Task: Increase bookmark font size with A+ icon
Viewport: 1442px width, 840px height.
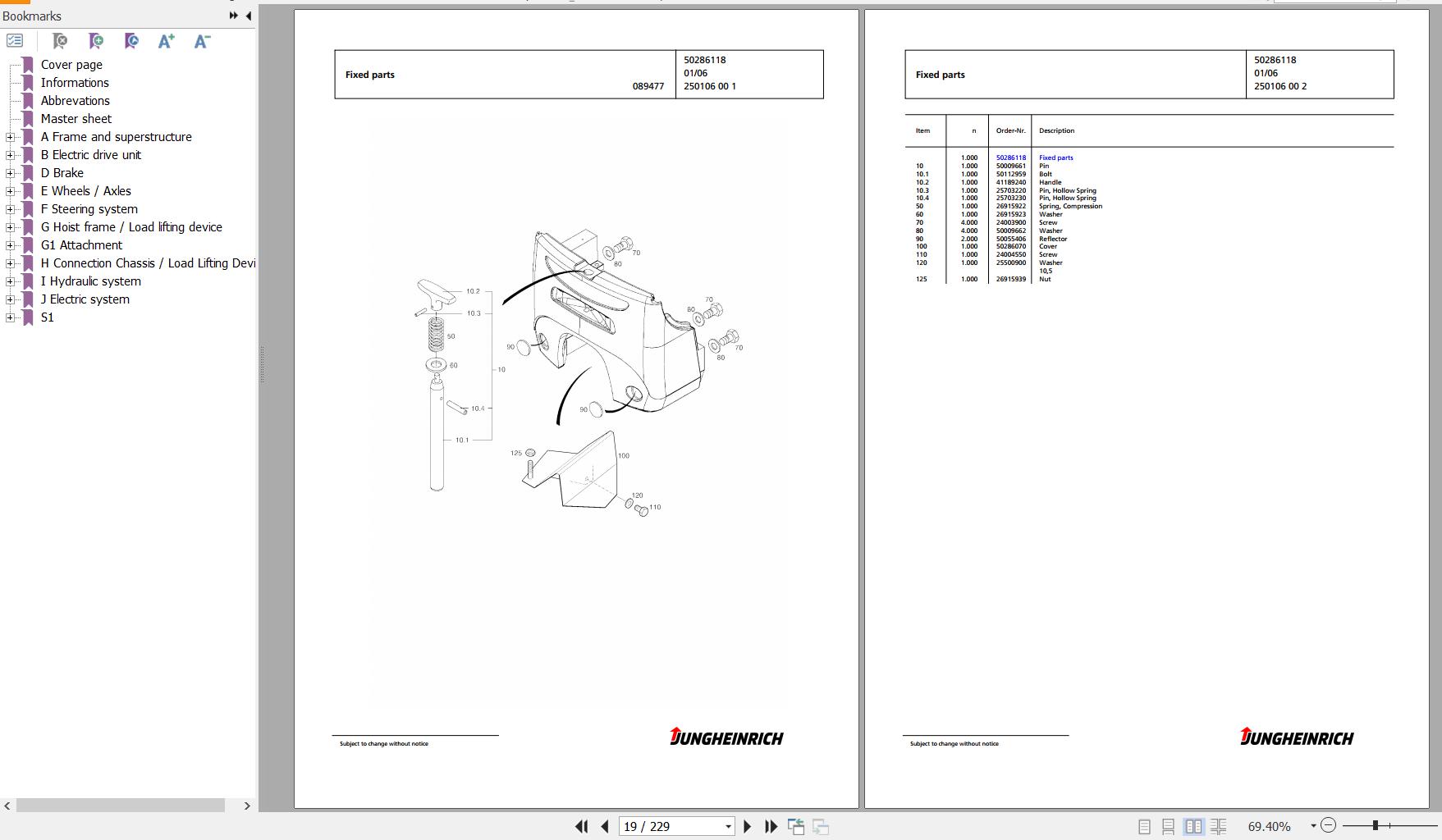Action: point(167,41)
